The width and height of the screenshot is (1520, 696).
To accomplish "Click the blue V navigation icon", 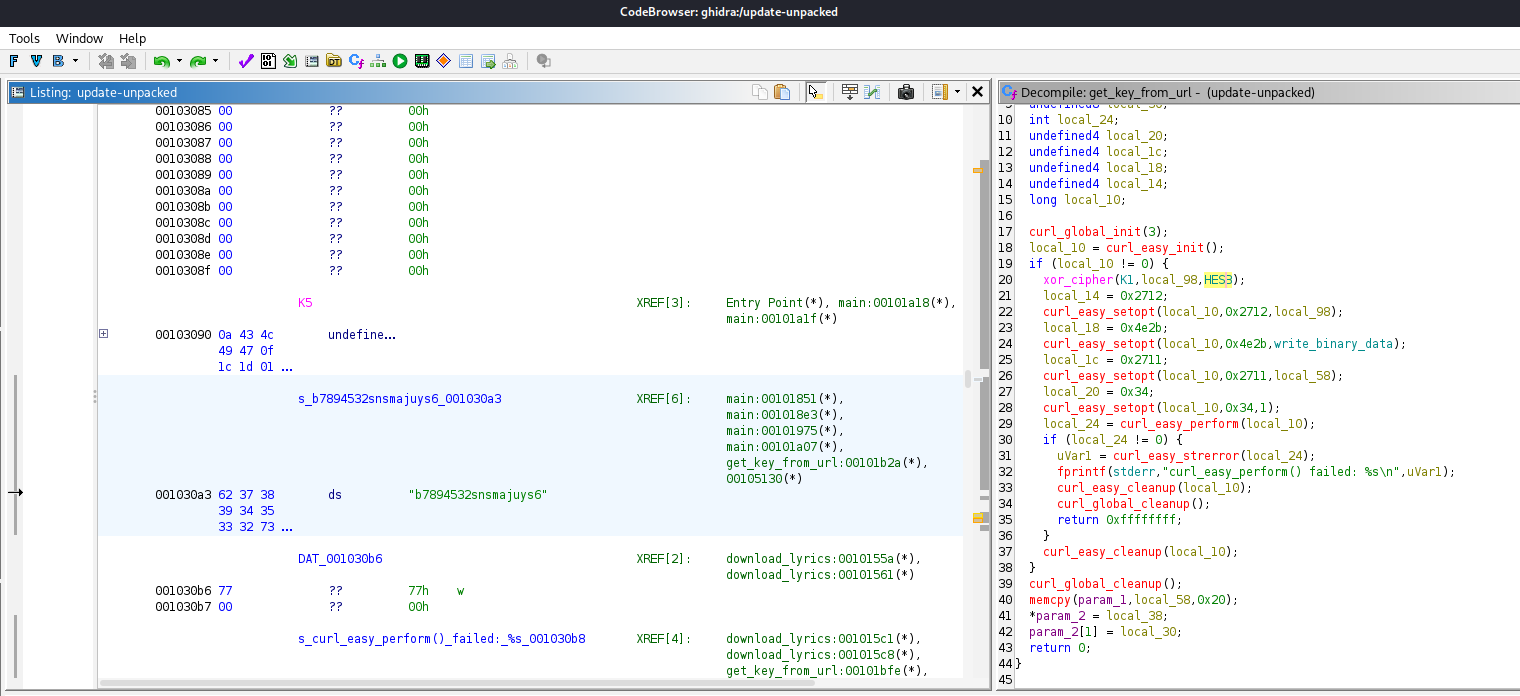I will click(x=37, y=61).
